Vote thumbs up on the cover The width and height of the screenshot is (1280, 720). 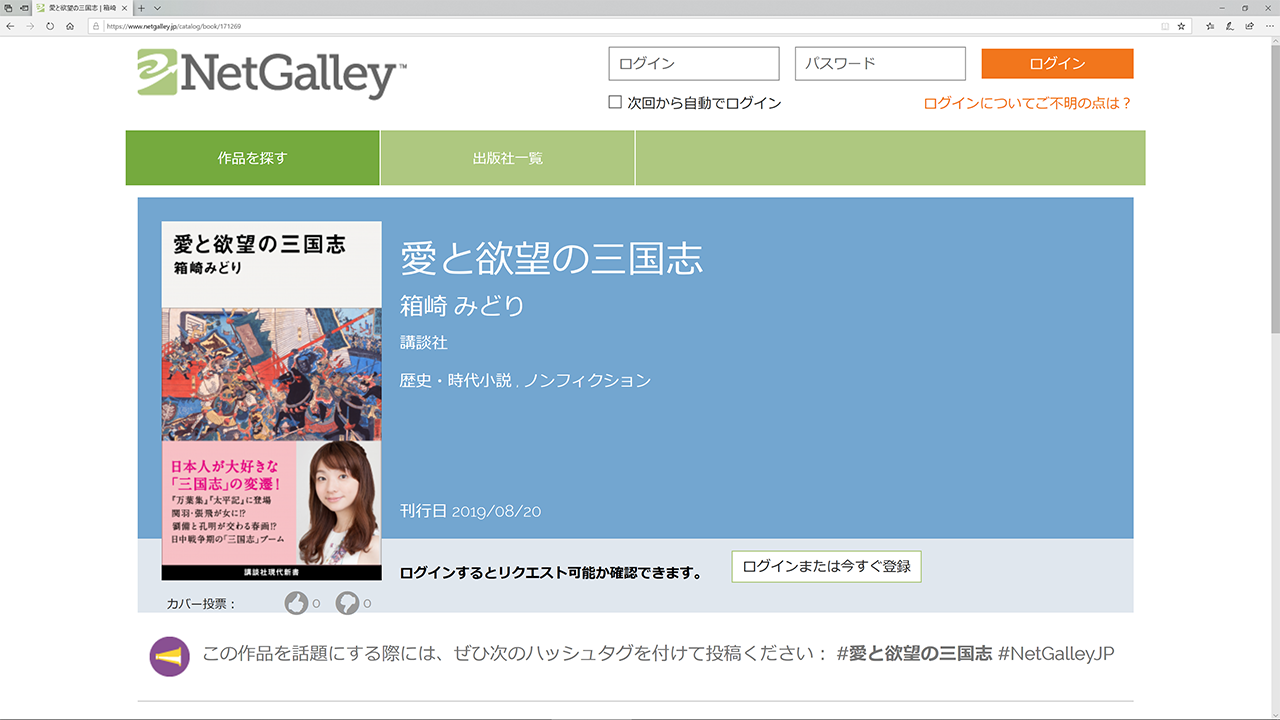pos(296,603)
